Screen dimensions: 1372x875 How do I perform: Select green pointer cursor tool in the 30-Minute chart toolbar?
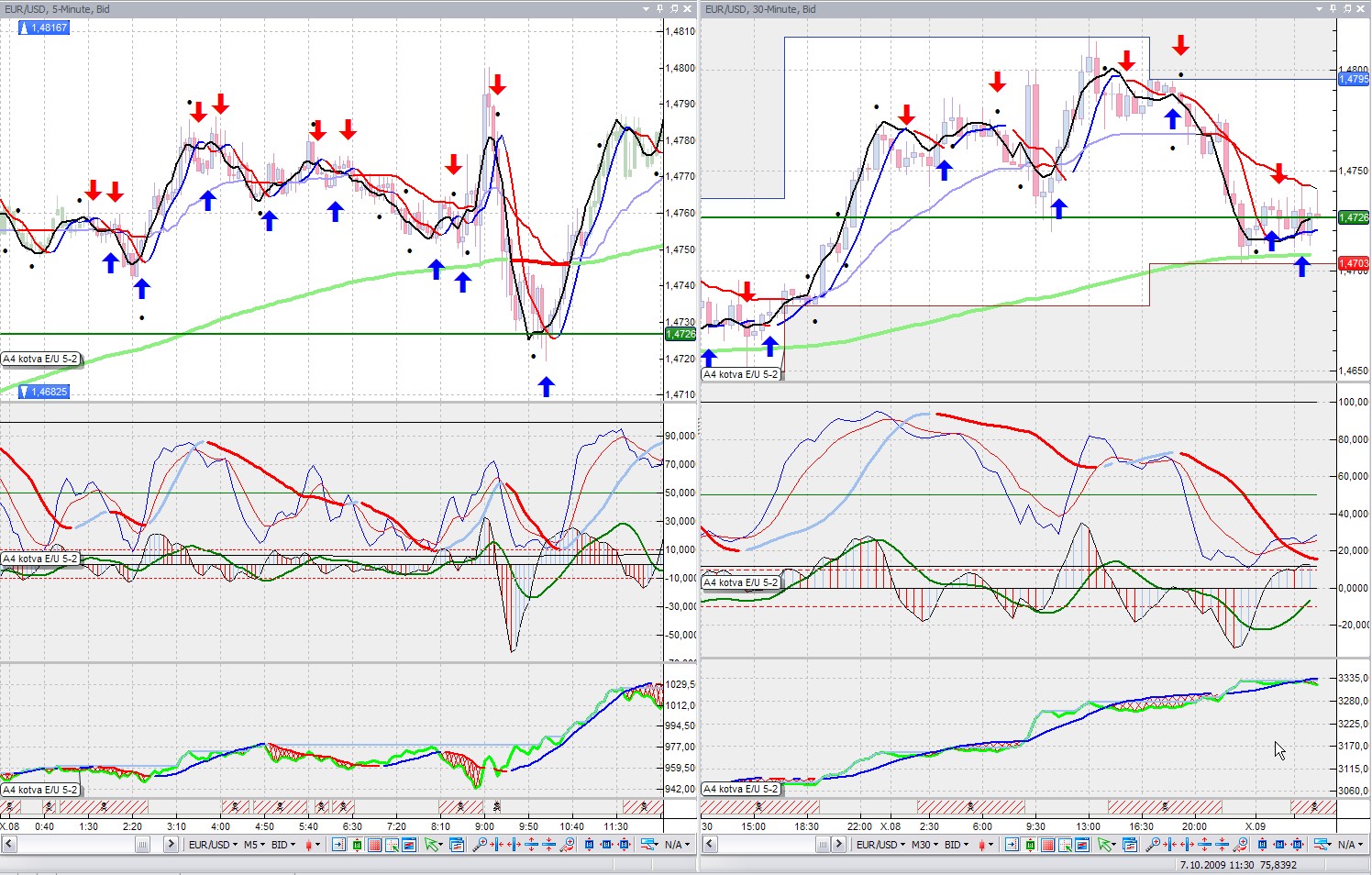1106,845
